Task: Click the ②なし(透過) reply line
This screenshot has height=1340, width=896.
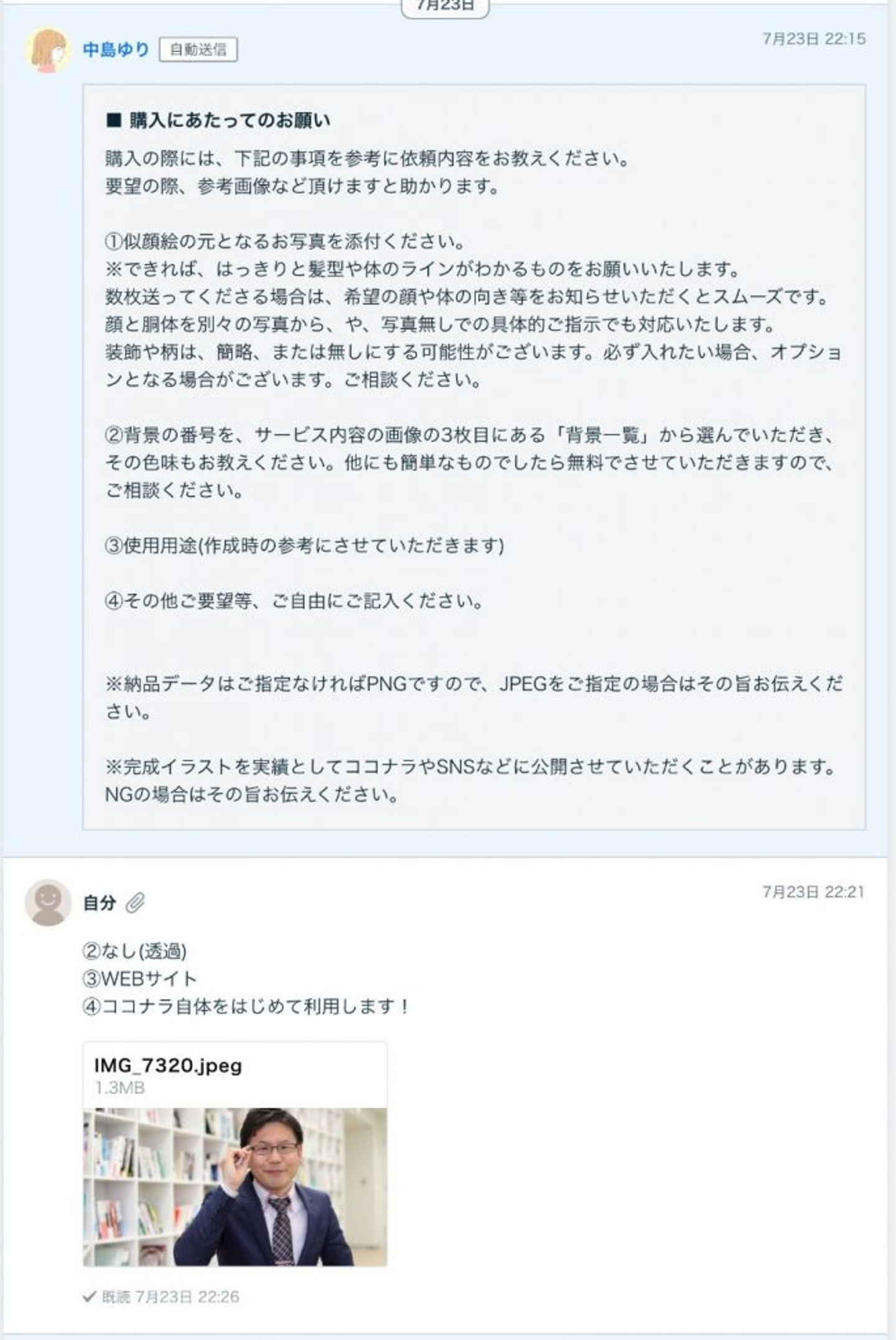Action: coord(134,951)
